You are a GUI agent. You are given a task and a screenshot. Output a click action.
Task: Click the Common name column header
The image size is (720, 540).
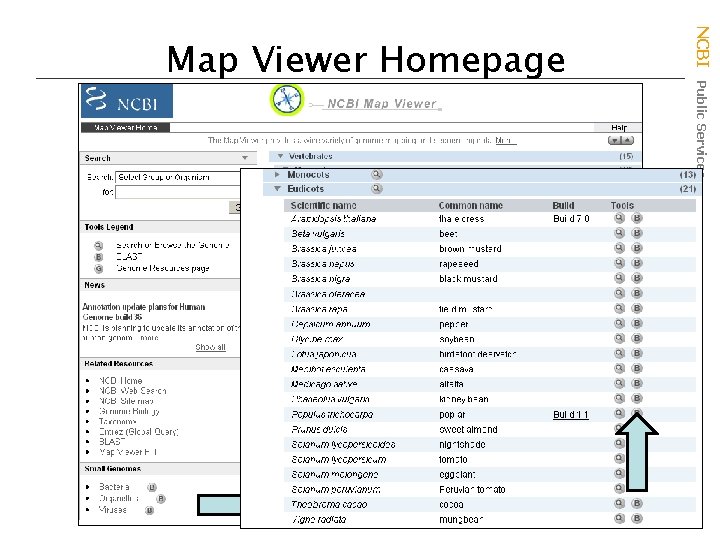[x=471, y=206]
